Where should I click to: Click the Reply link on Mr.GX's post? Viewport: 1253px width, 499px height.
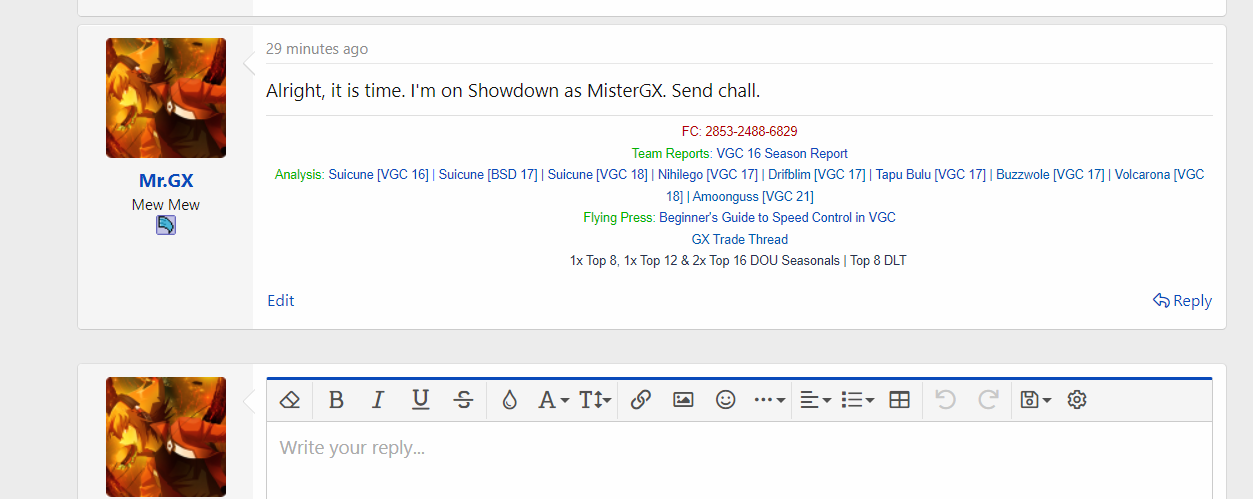[1182, 301]
